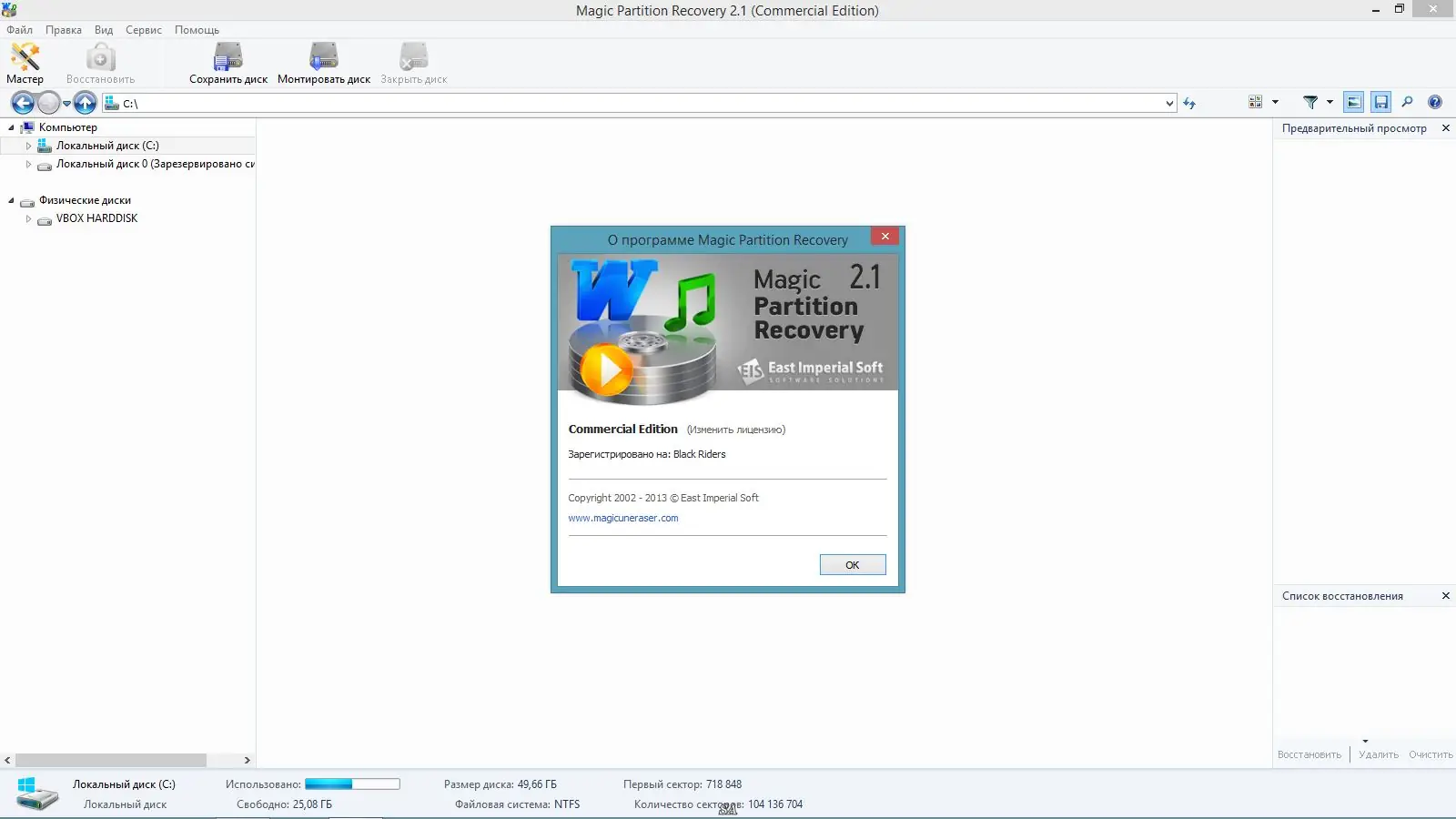The image size is (1456, 819).
Task: Click the disk usage progress bar
Action: pyautogui.click(x=352, y=784)
